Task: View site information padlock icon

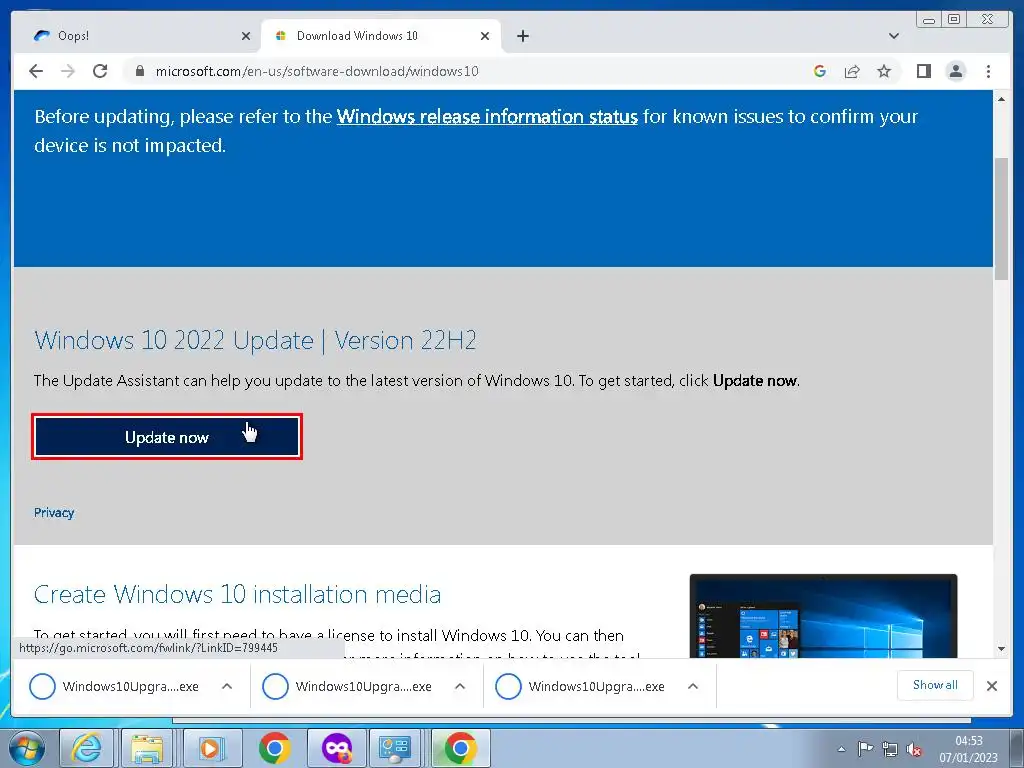Action: tap(139, 71)
